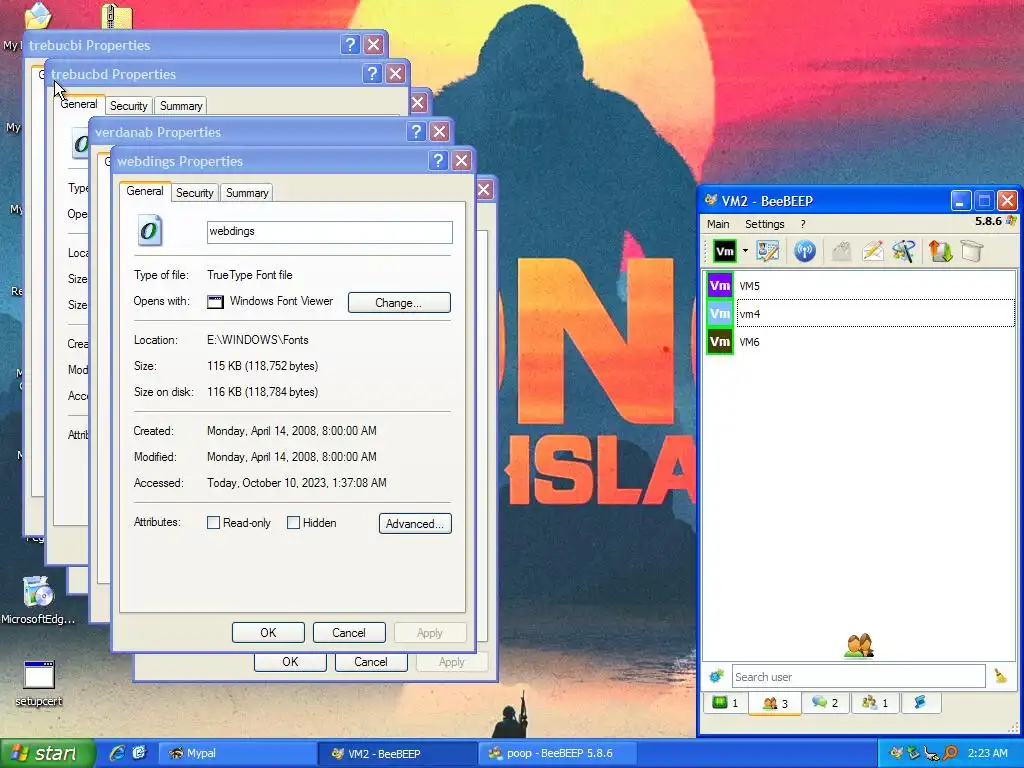1024x768 pixels.
Task: Open the edit profile icon in BeeBEEP toolbar
Action: point(767,251)
